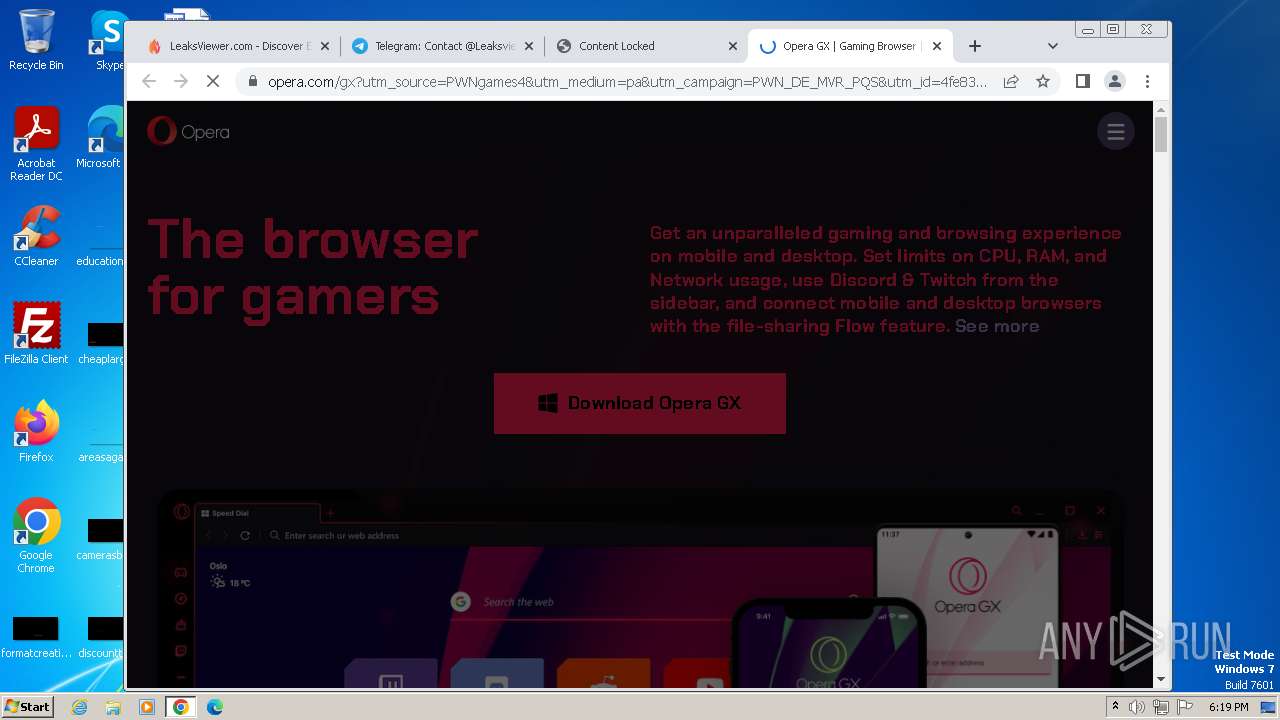The height and width of the screenshot is (720, 1280).
Task: Open the network tray icon
Action: pyautogui.click(x=1161, y=707)
